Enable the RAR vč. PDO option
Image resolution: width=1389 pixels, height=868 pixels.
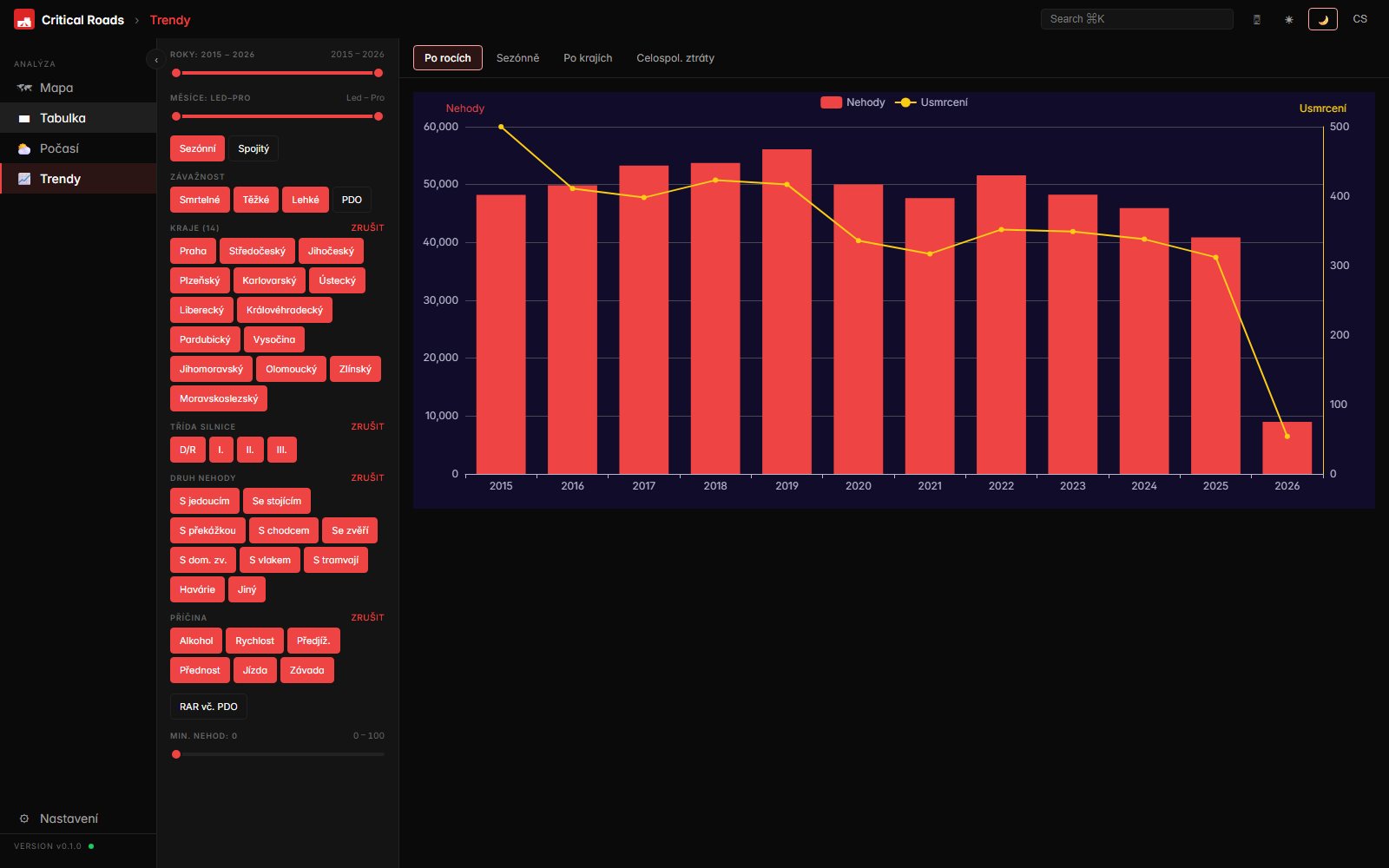click(x=208, y=707)
